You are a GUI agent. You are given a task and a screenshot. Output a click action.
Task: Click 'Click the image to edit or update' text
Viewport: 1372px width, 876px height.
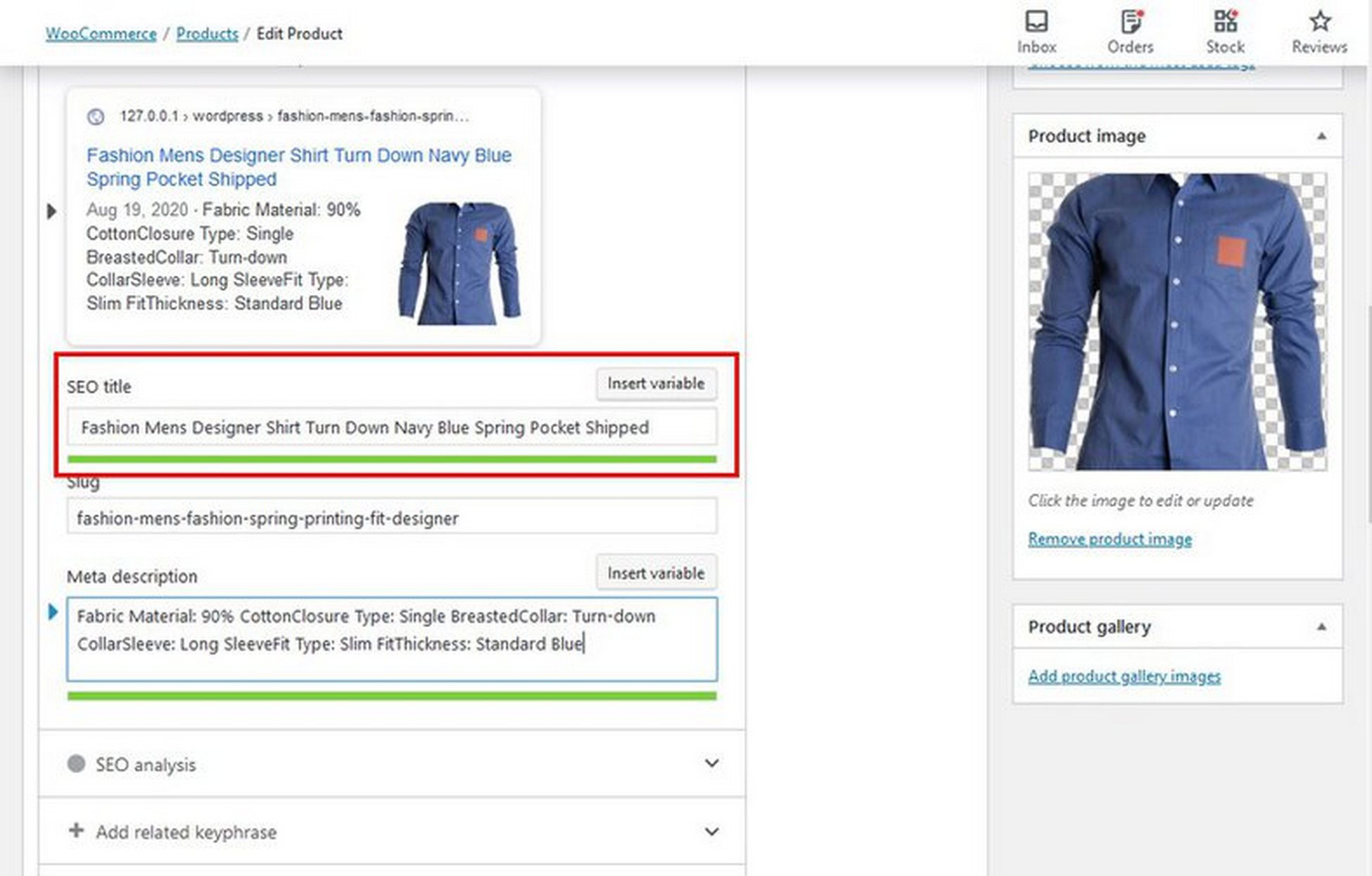point(1141,500)
